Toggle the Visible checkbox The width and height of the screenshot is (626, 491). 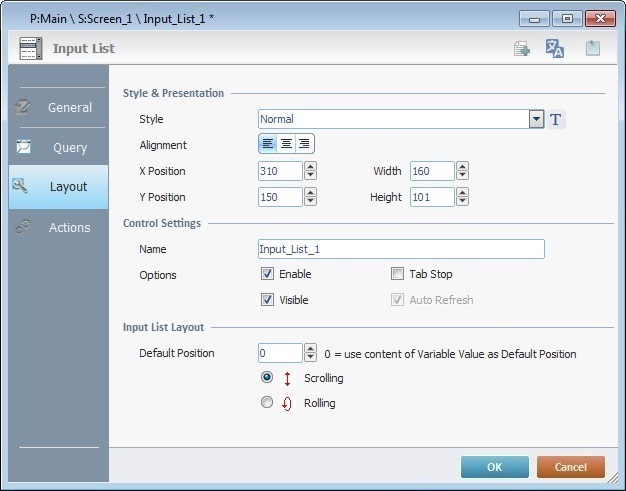point(267,300)
